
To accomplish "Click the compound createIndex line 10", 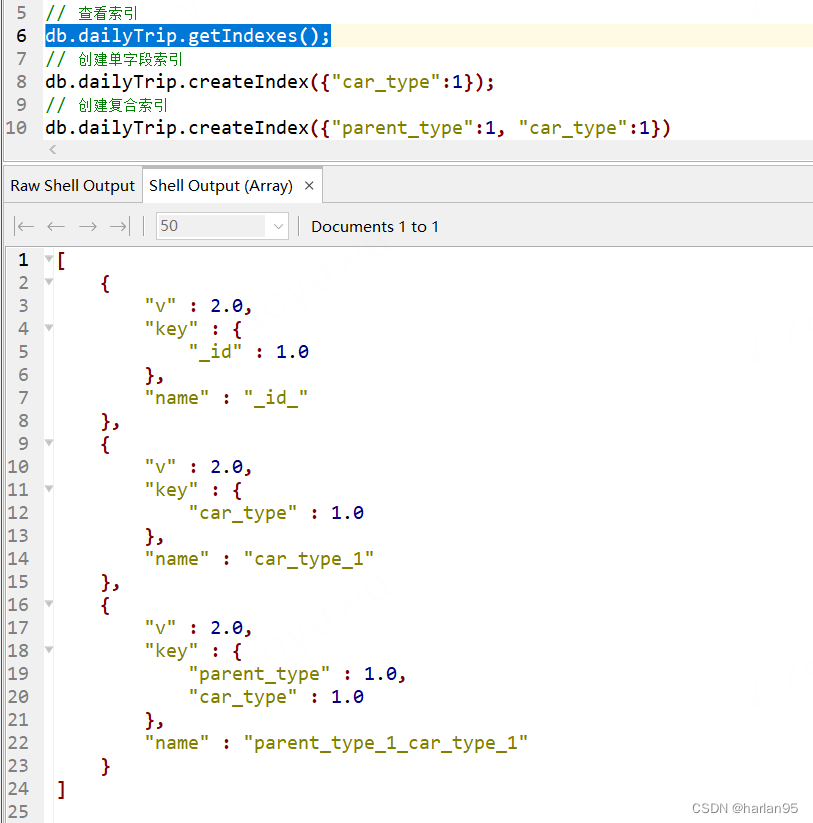I will click(358, 128).
